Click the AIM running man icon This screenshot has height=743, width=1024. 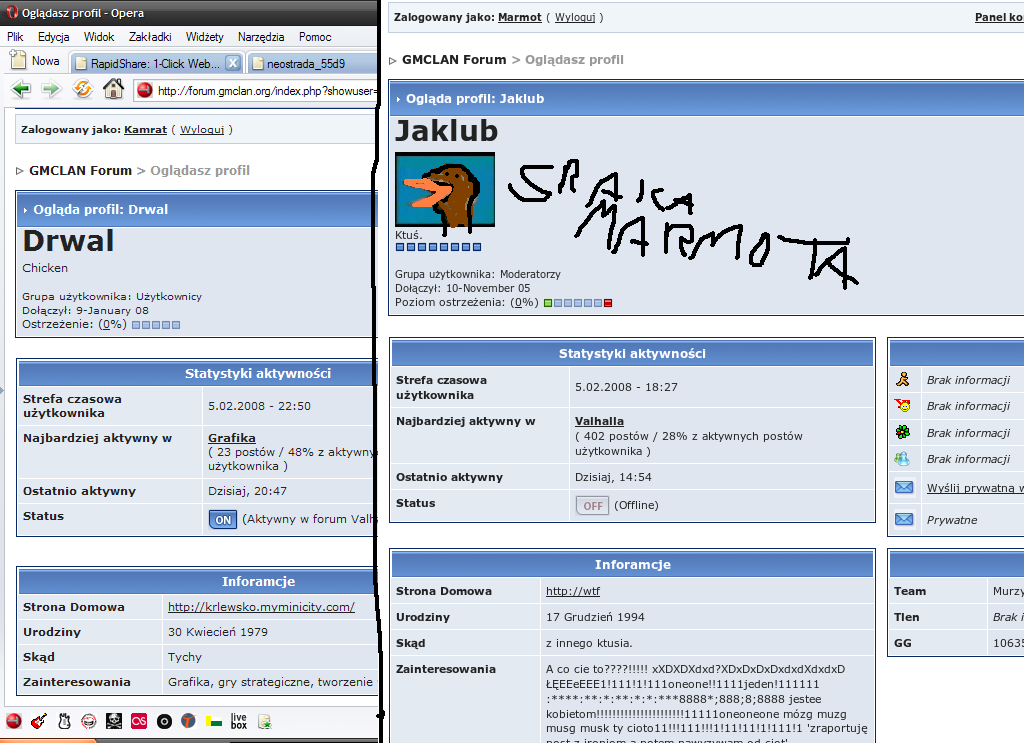(x=903, y=380)
